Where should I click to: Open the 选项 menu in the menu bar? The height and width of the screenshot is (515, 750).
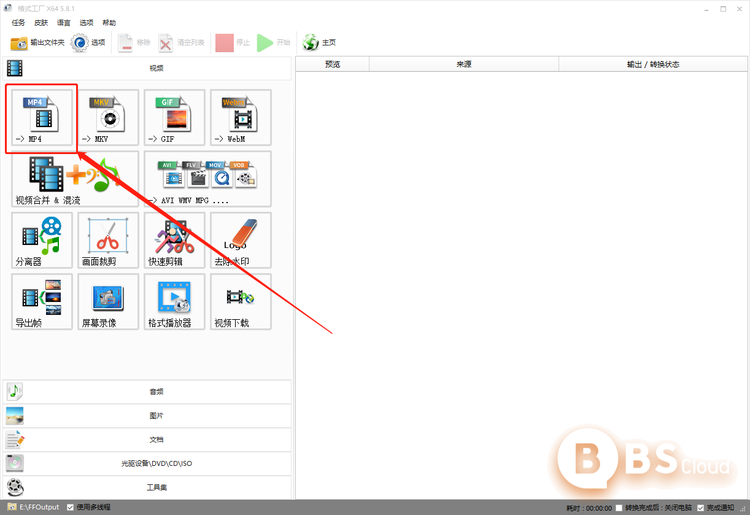87,22
